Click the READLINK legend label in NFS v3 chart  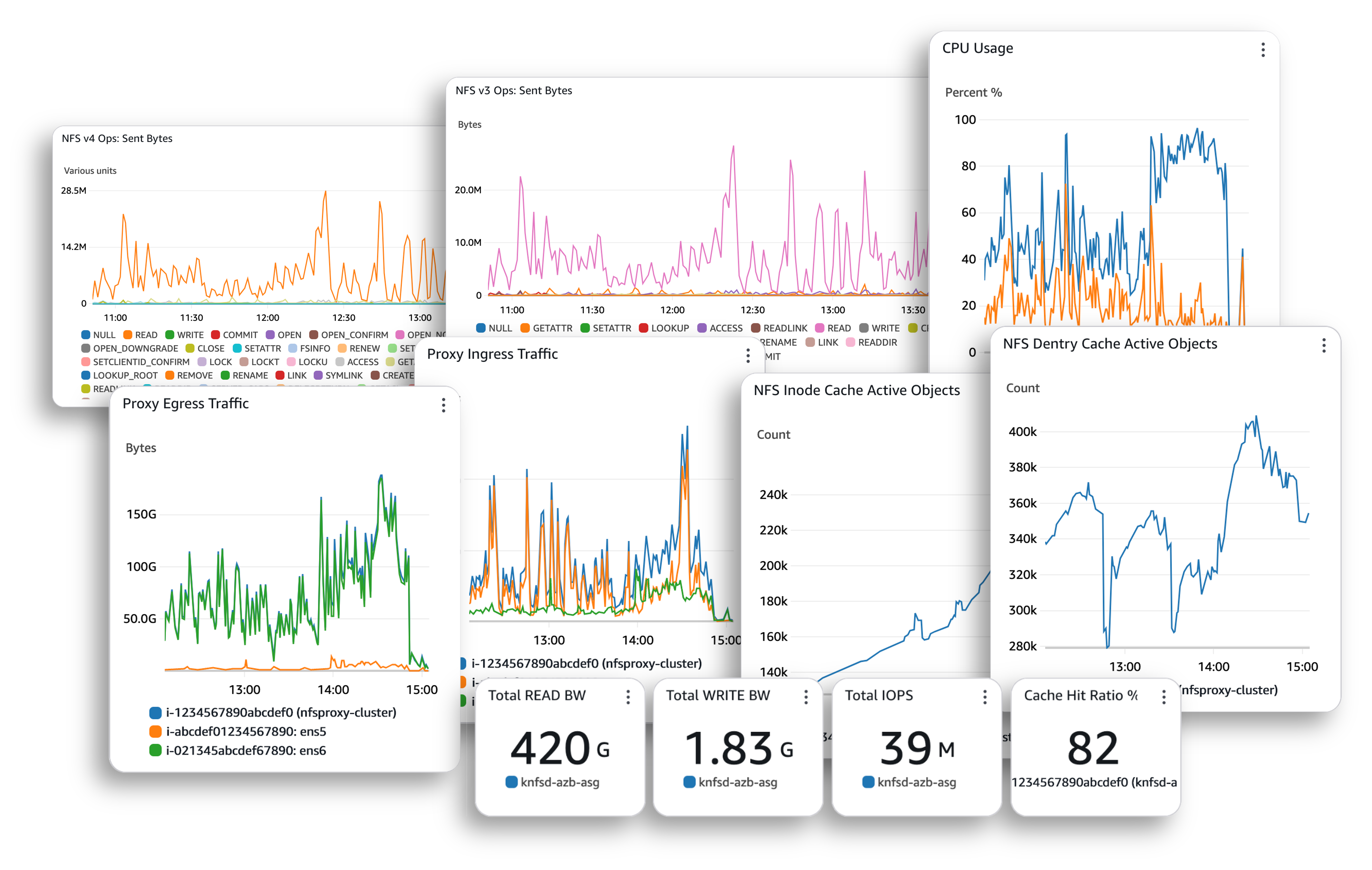[785, 329]
